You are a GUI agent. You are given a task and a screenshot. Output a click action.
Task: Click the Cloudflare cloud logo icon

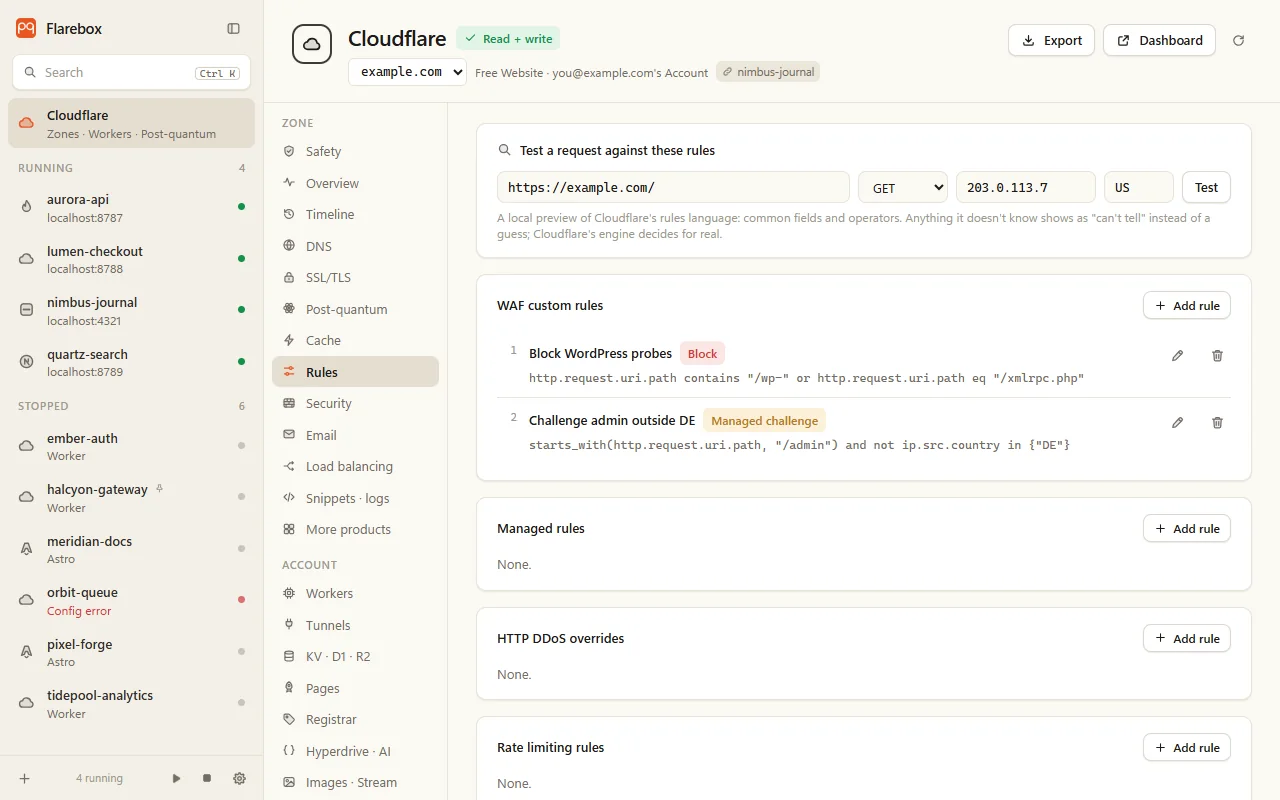click(312, 45)
